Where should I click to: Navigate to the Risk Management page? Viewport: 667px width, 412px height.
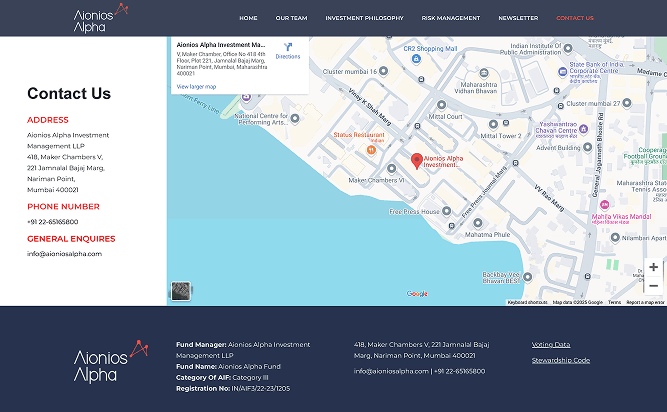pos(450,18)
